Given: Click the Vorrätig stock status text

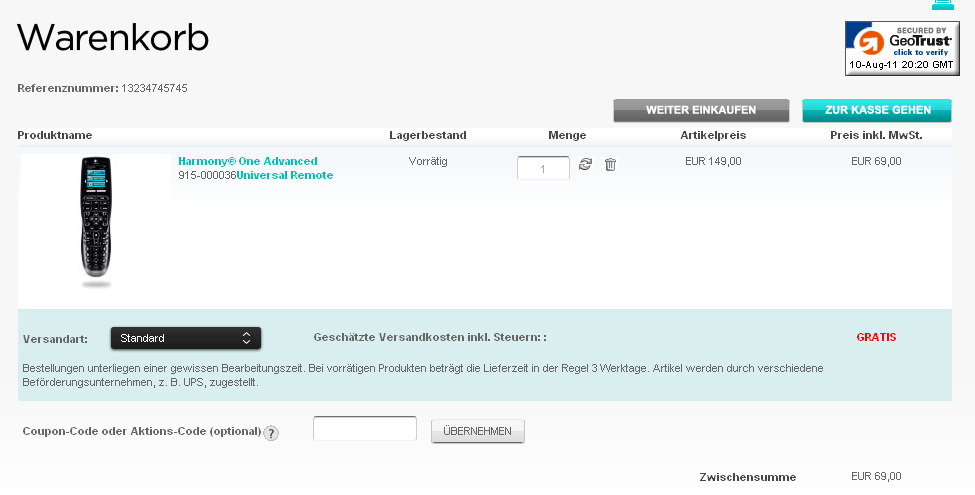Looking at the screenshot, I should click(x=428, y=161).
